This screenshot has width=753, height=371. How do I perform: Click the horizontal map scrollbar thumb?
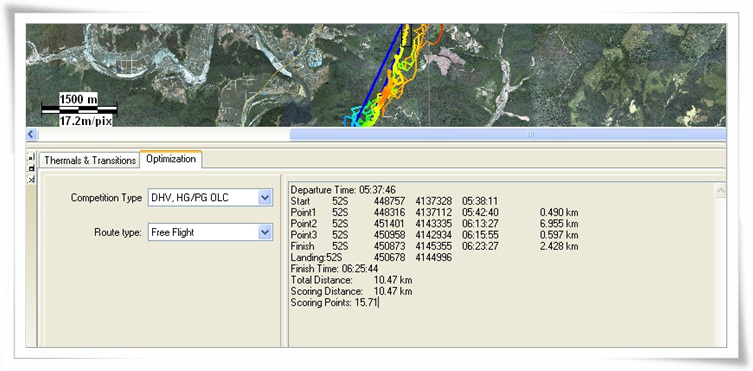[508, 134]
